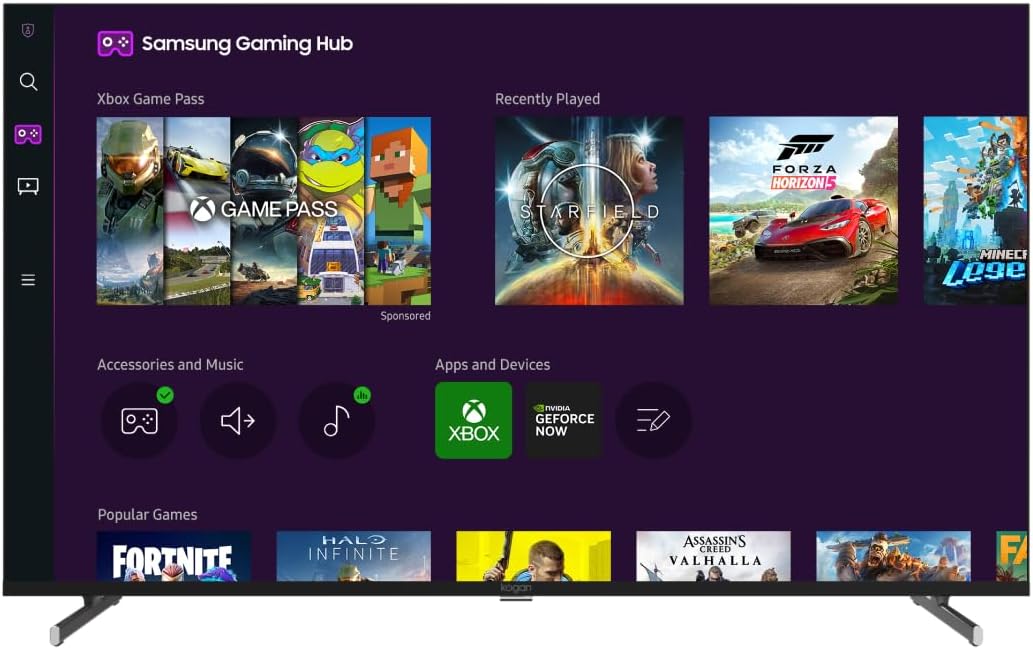Select the yellow Cyberpunk game tile

click(533, 556)
